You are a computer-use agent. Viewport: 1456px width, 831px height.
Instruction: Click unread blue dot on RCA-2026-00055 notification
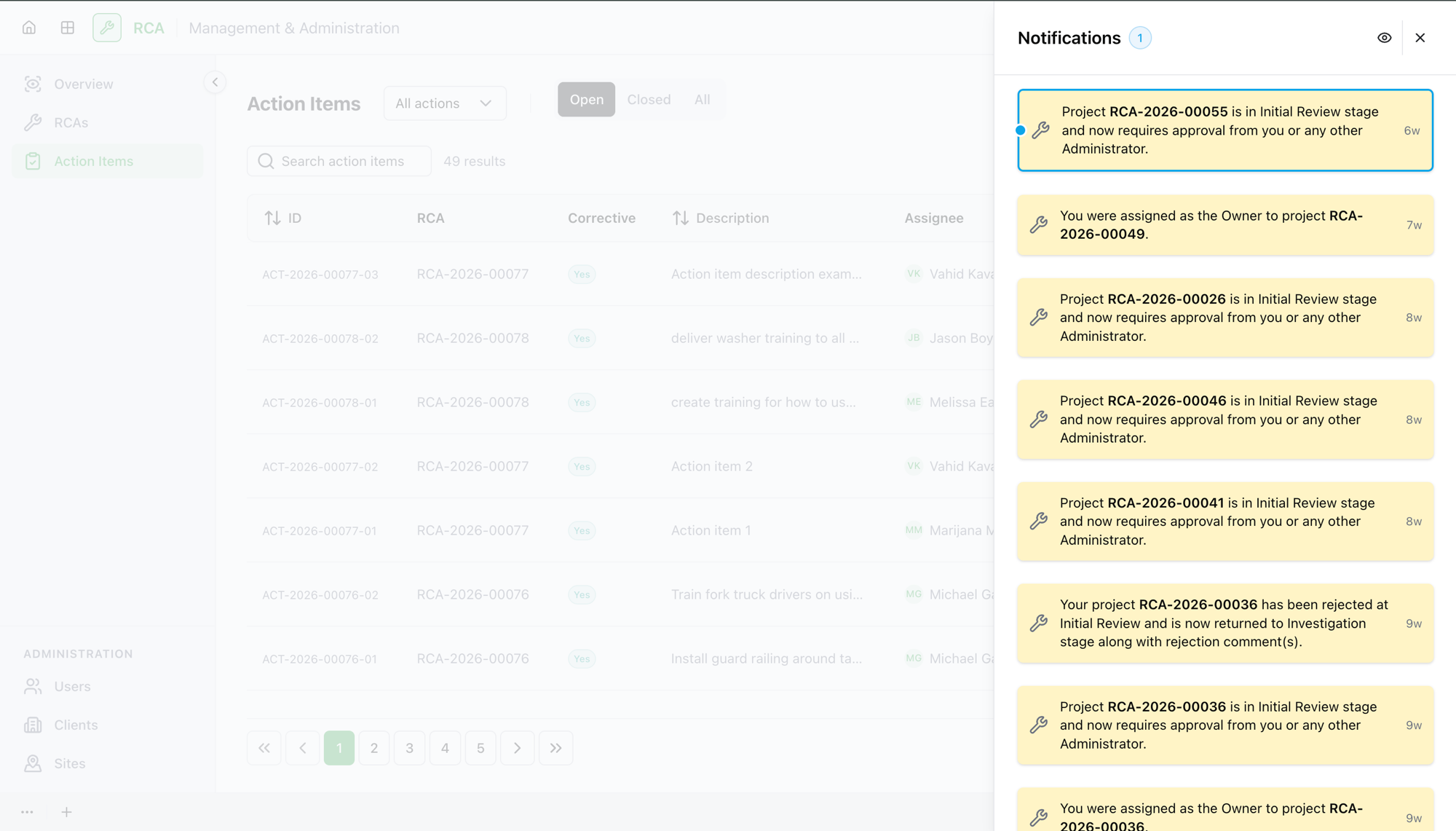[x=1021, y=130]
